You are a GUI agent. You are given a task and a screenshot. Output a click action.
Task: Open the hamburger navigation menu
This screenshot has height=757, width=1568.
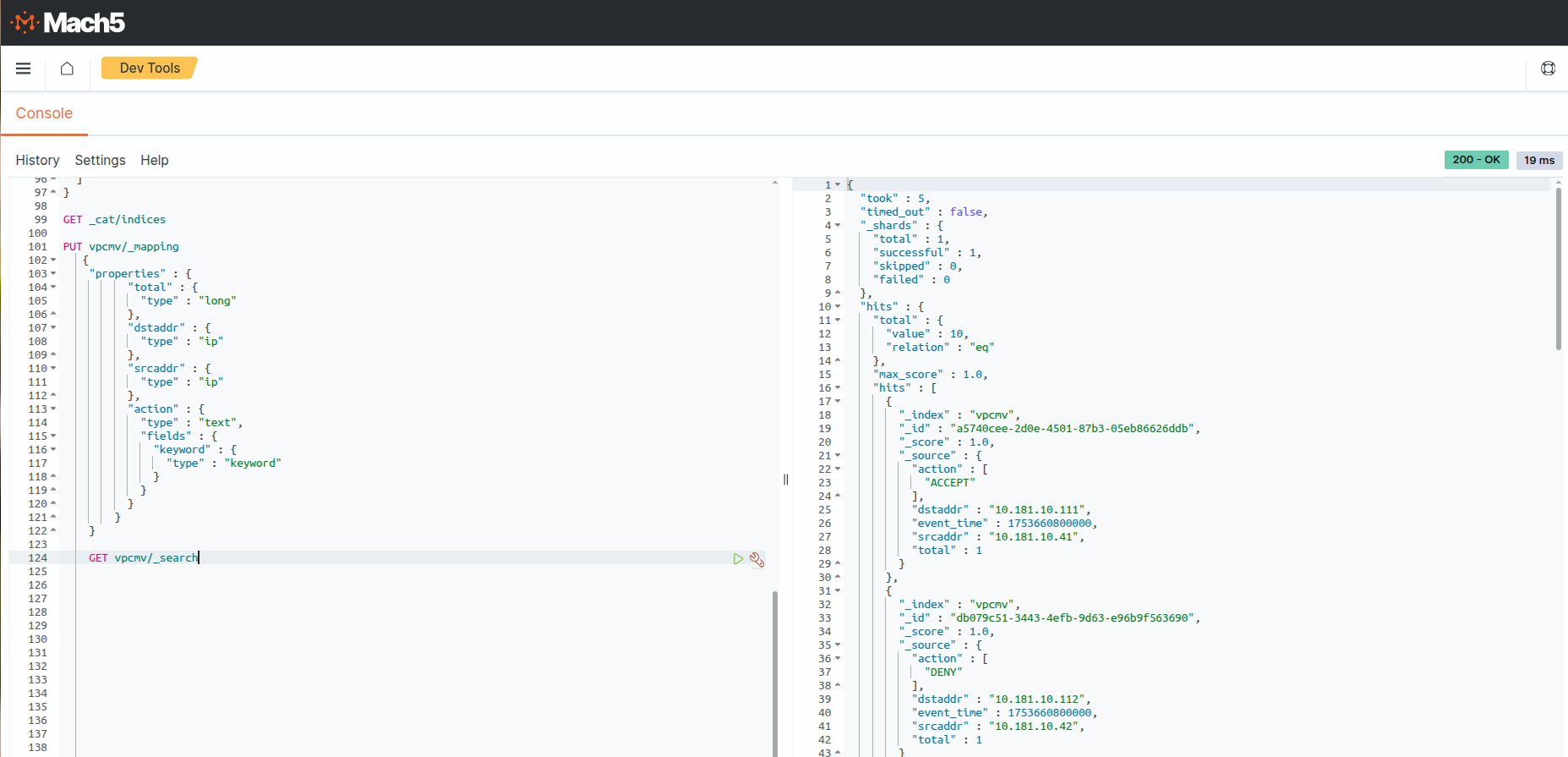click(x=24, y=69)
